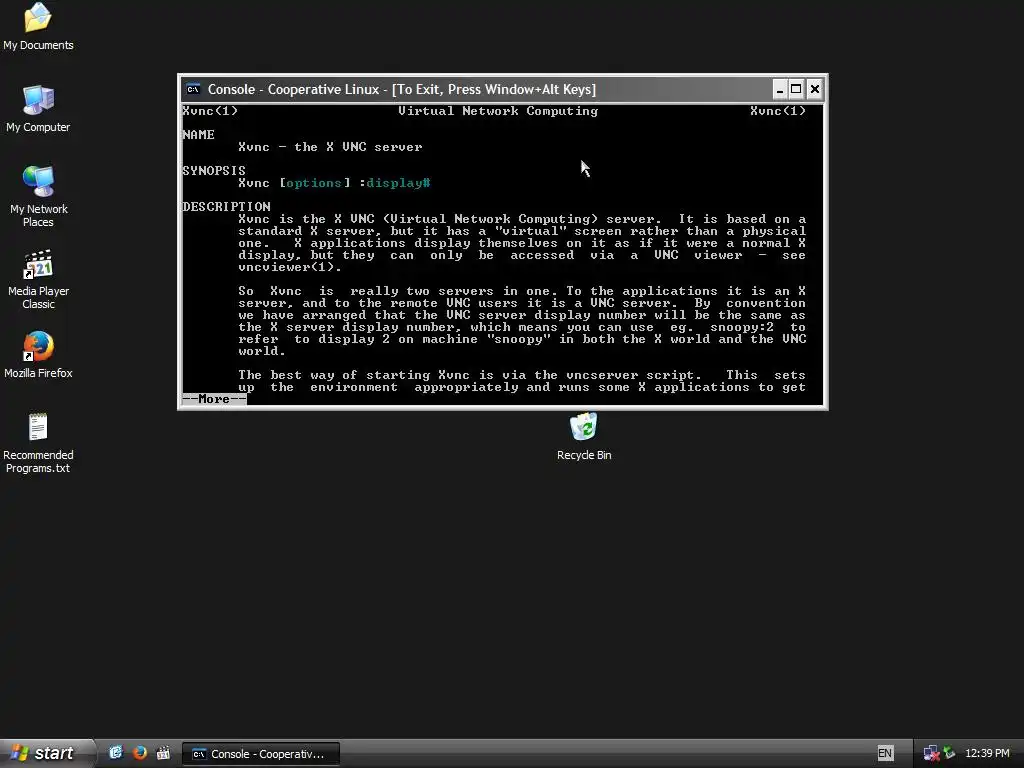Select My Network Places desktop icon
This screenshot has width=1024, height=768.
point(38,196)
